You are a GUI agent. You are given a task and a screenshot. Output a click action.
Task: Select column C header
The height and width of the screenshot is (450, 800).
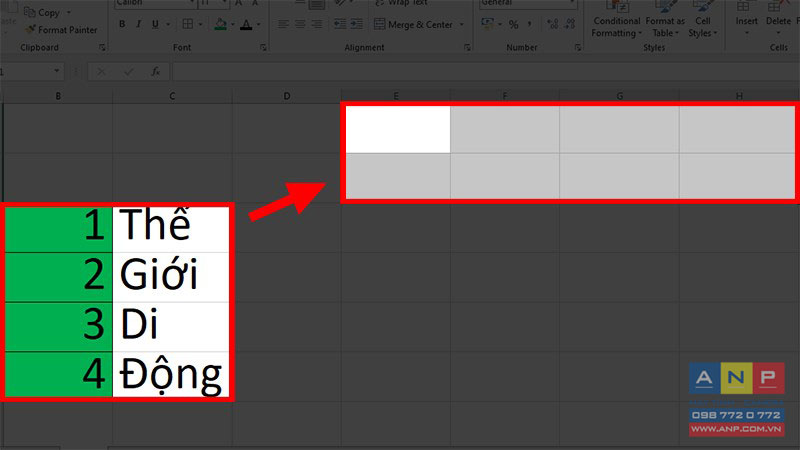pyautogui.click(x=172, y=96)
